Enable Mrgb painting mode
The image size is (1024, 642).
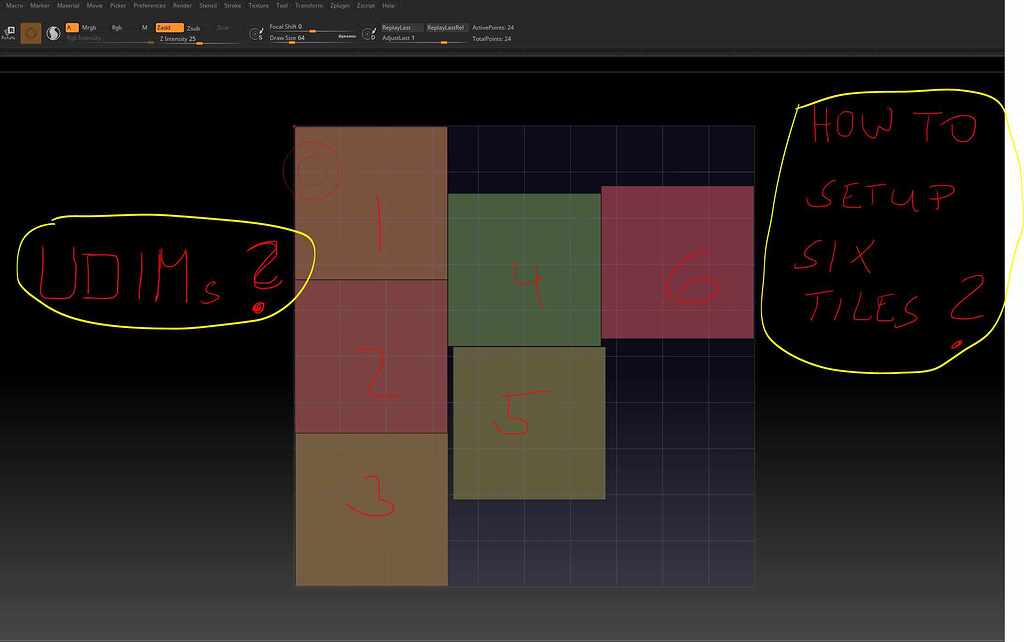pos(89,26)
